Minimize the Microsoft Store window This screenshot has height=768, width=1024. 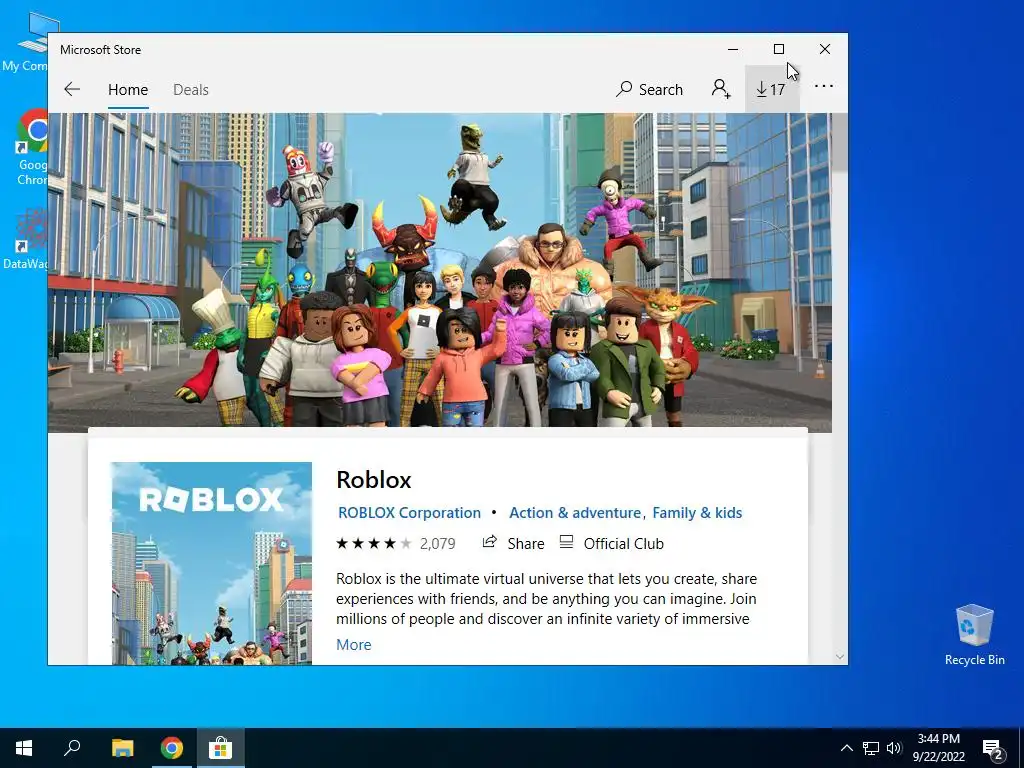pos(733,50)
